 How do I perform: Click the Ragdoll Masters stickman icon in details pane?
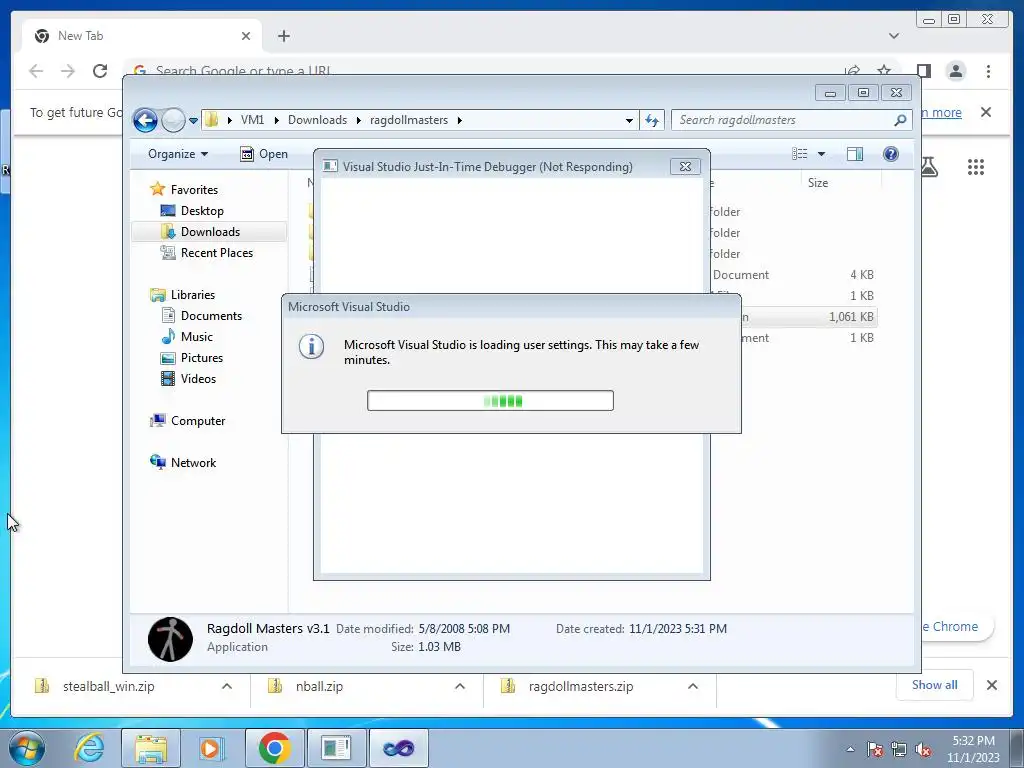[x=170, y=639]
